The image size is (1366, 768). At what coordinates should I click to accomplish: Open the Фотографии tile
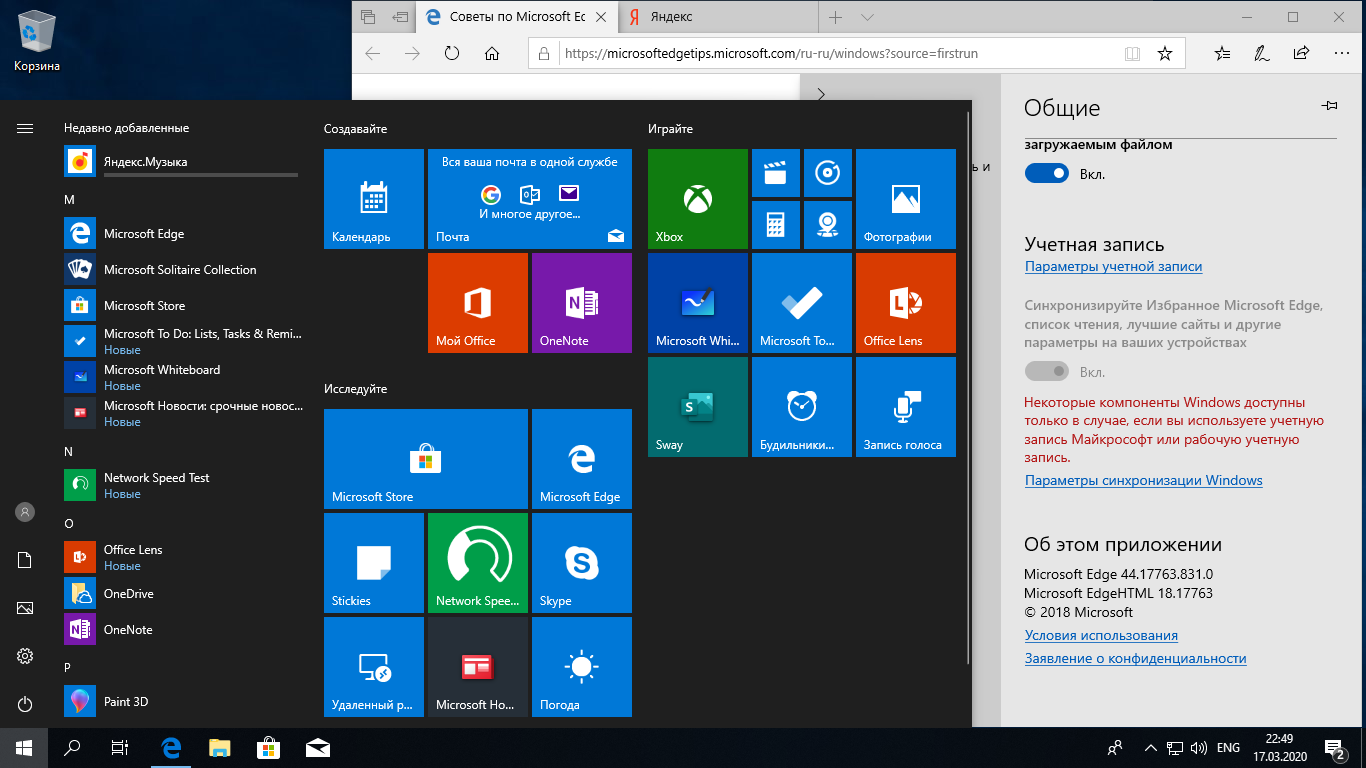click(x=906, y=199)
